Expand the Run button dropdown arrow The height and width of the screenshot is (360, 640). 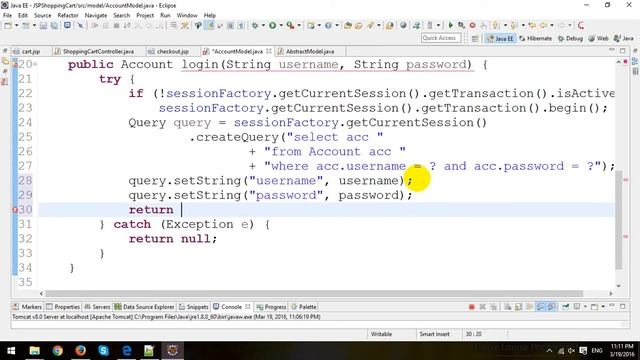pos(281,26)
